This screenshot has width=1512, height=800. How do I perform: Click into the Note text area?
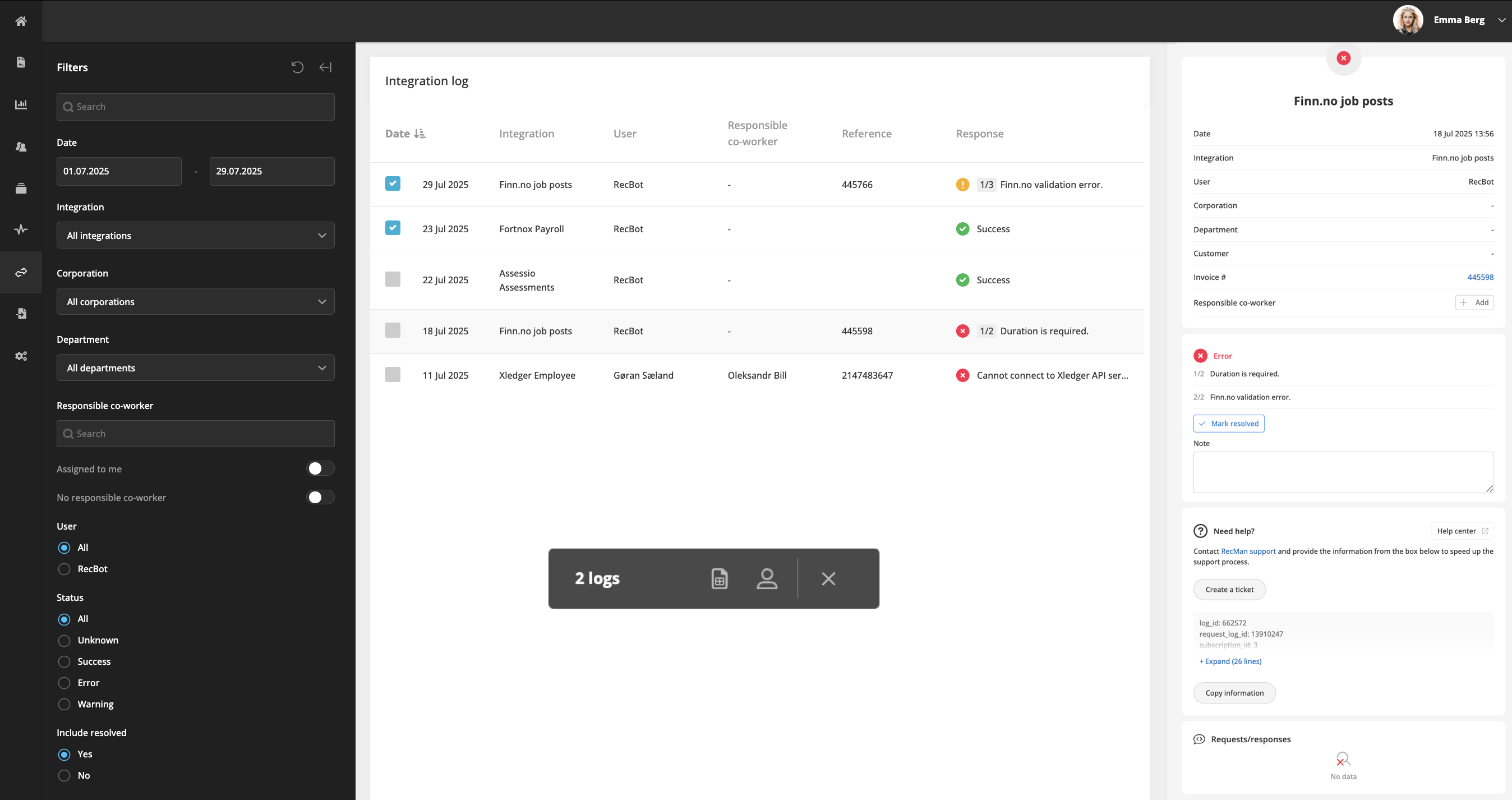click(x=1343, y=472)
